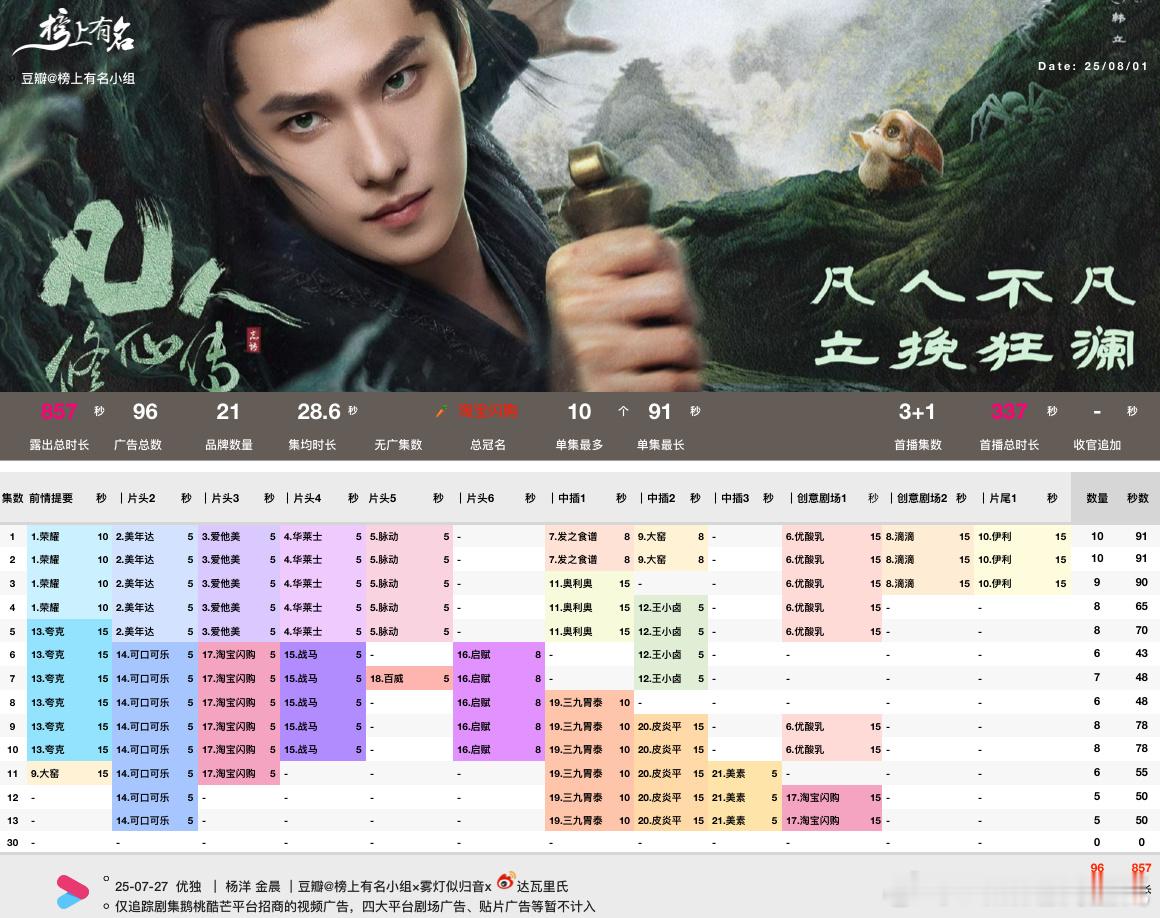Image resolution: width=1160 pixels, height=918 pixels.
Task: Click the up arrow beside 单集最多 value
Action: point(623,411)
